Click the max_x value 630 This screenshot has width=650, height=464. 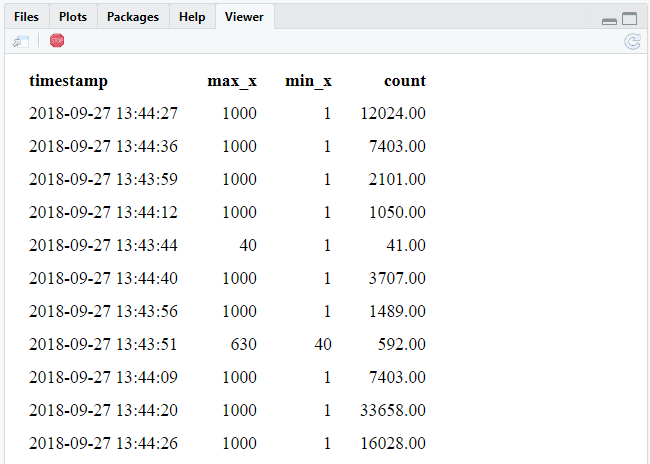(243, 344)
